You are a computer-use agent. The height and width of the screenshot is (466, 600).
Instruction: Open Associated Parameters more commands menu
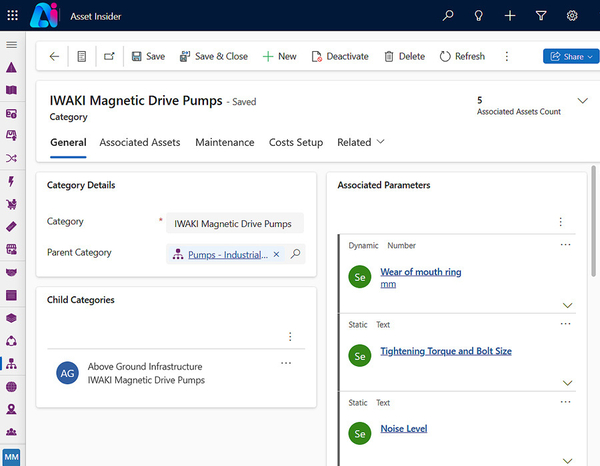point(561,222)
